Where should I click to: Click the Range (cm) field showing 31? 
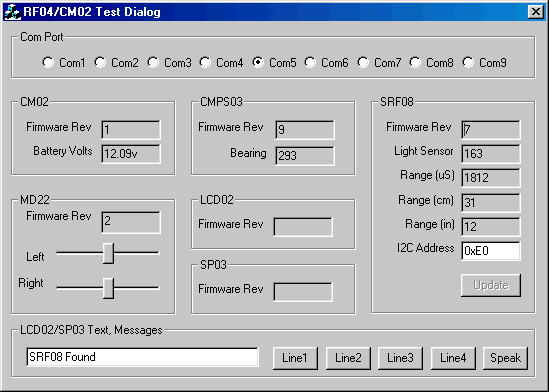(x=491, y=203)
